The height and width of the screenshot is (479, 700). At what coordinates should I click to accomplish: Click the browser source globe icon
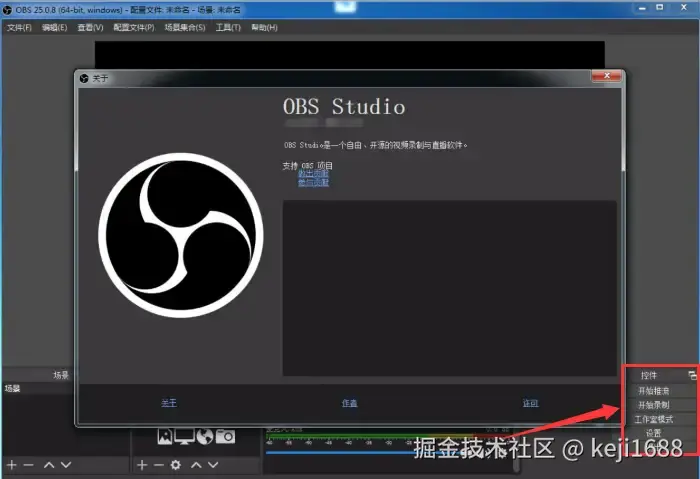(x=205, y=437)
